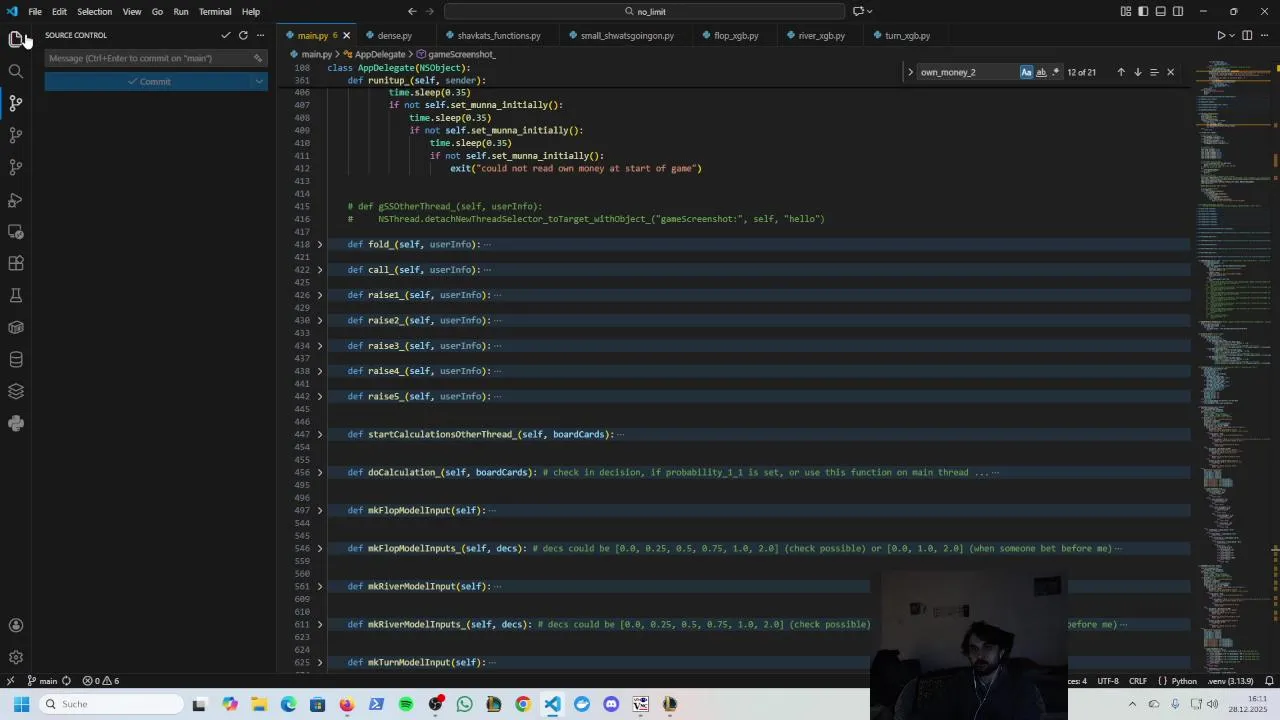This screenshot has width=1280, height=720.
Task: Change Python language mode in status bar
Action: point(1184,681)
